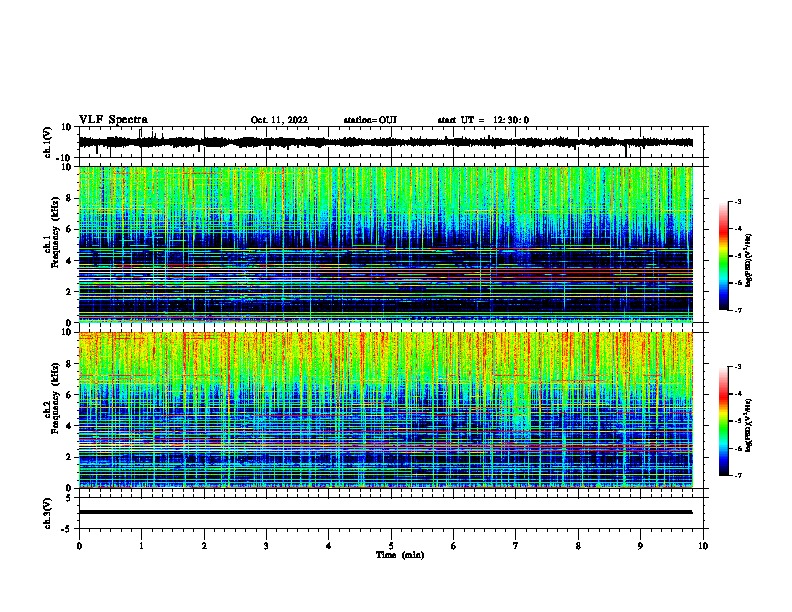Click inside the ch.1 spectrogram panel

(x=385, y=244)
